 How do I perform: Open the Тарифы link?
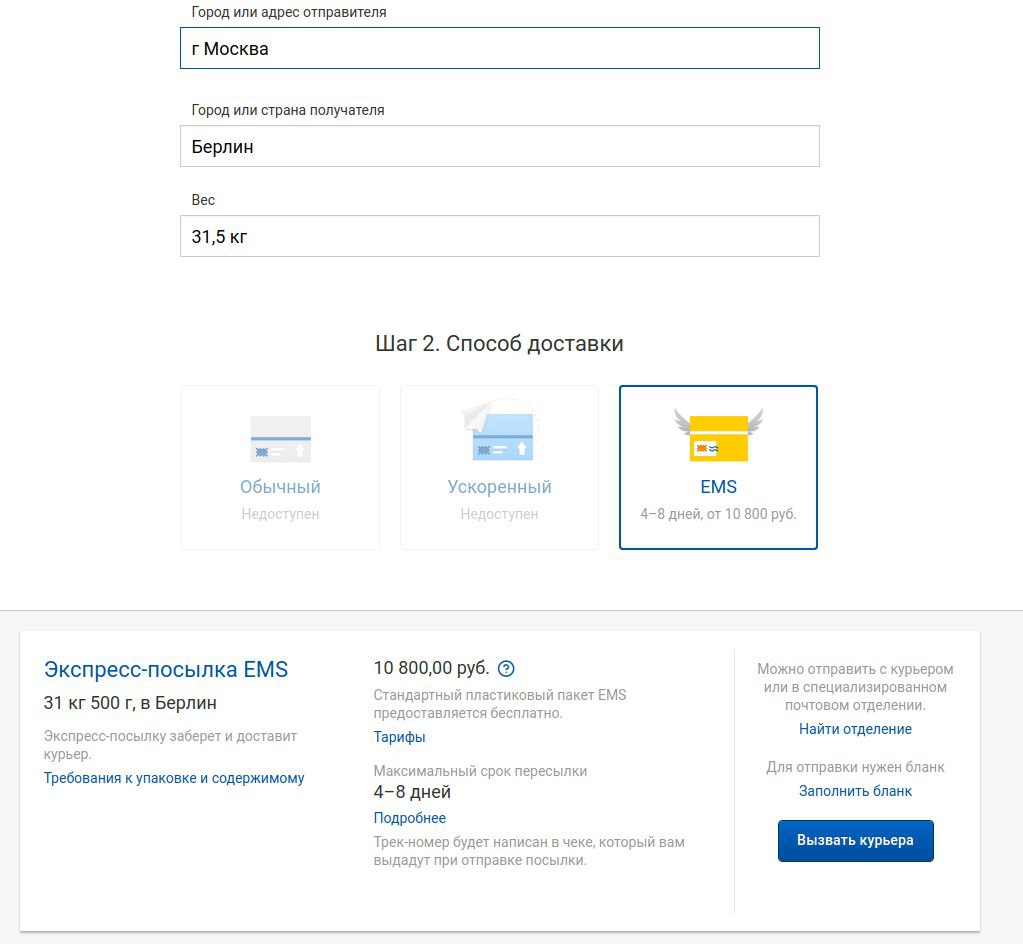[399, 737]
